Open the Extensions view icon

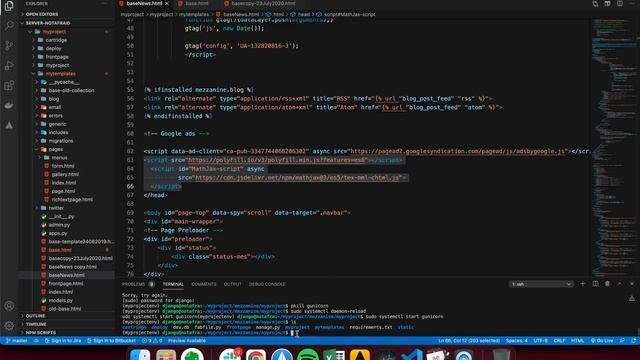point(9,85)
